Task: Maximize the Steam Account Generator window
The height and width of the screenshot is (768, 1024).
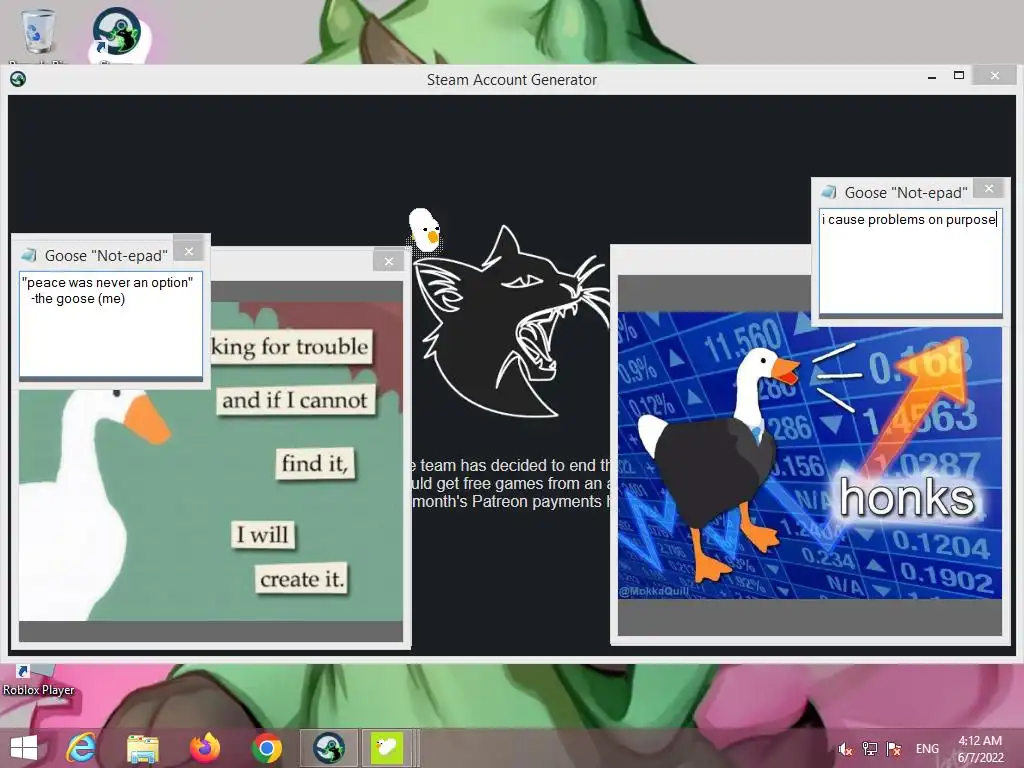Action: [959, 76]
